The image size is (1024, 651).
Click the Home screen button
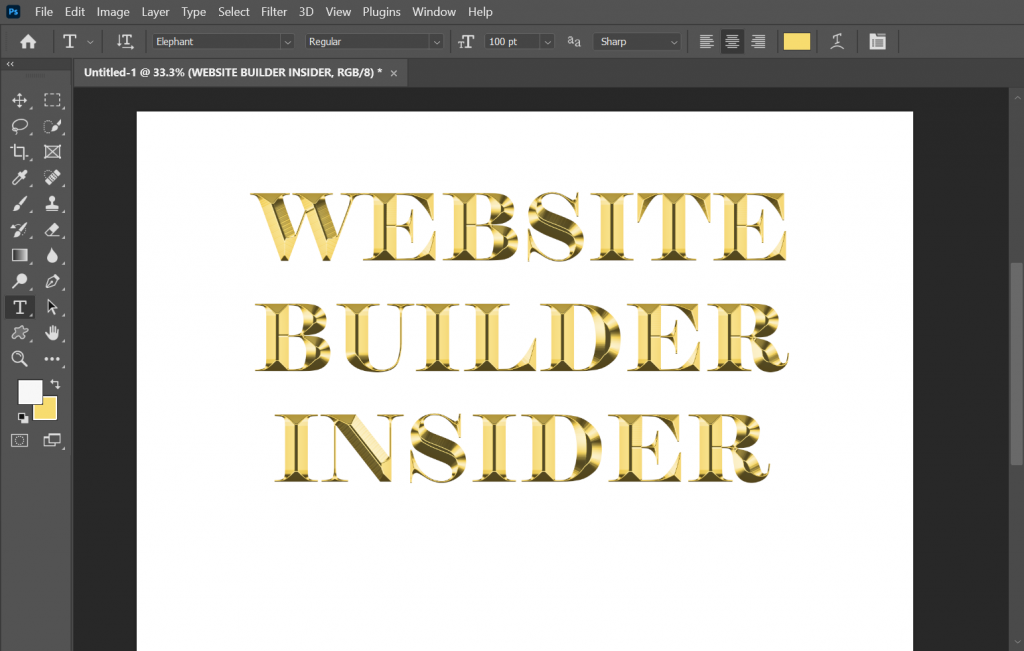click(x=27, y=41)
